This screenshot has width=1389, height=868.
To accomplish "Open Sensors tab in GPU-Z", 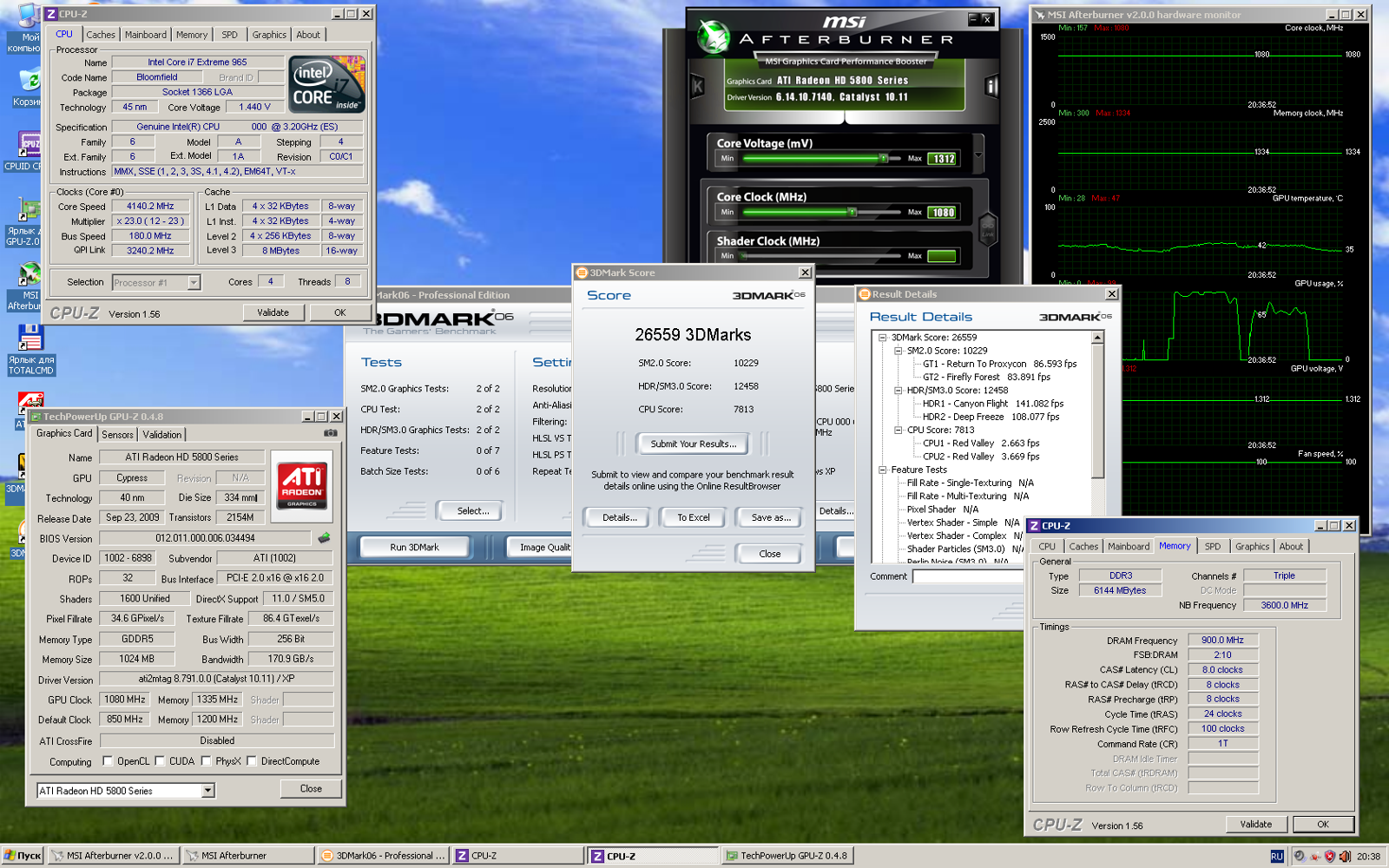I will pyautogui.click(x=117, y=435).
